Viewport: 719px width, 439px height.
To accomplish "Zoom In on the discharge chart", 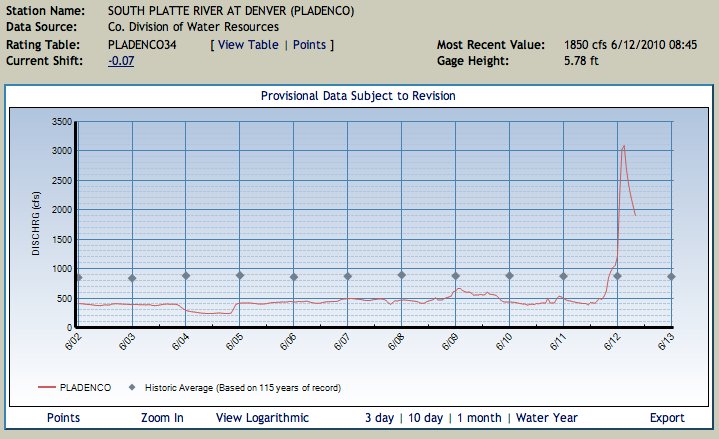I will click(162, 418).
